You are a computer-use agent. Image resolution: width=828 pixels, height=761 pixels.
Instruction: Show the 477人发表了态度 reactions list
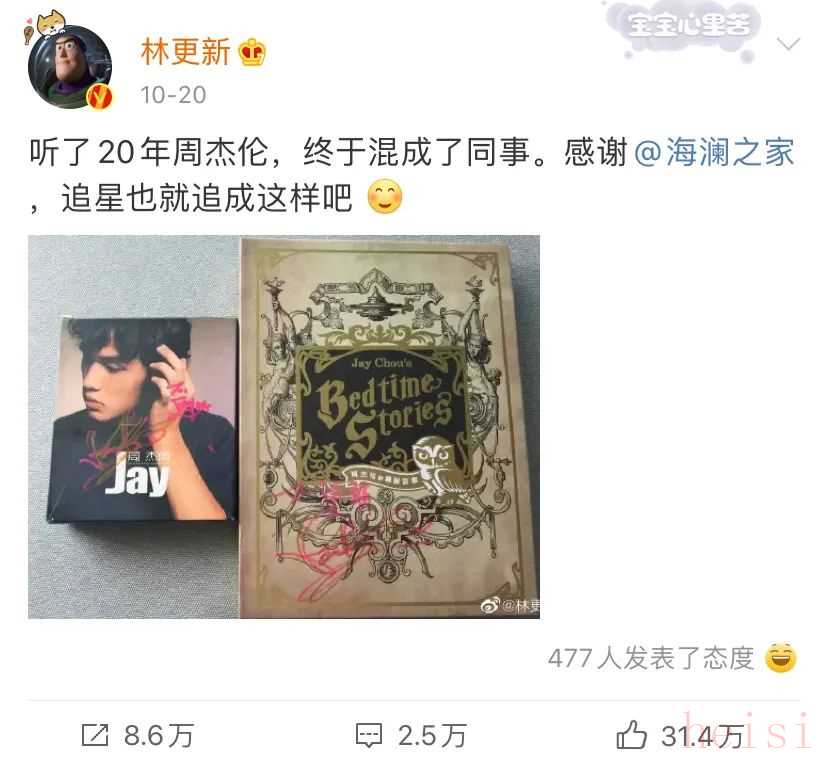(x=651, y=658)
